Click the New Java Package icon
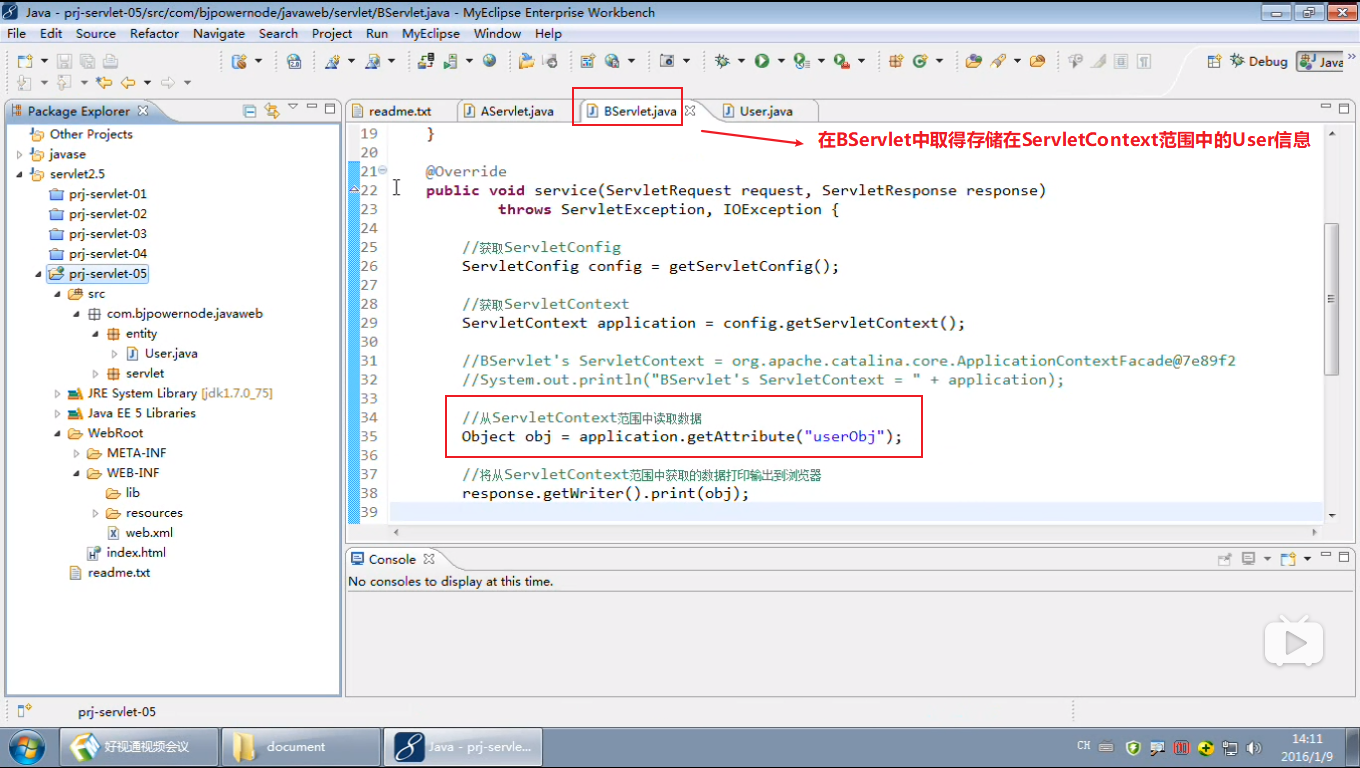 [896, 61]
